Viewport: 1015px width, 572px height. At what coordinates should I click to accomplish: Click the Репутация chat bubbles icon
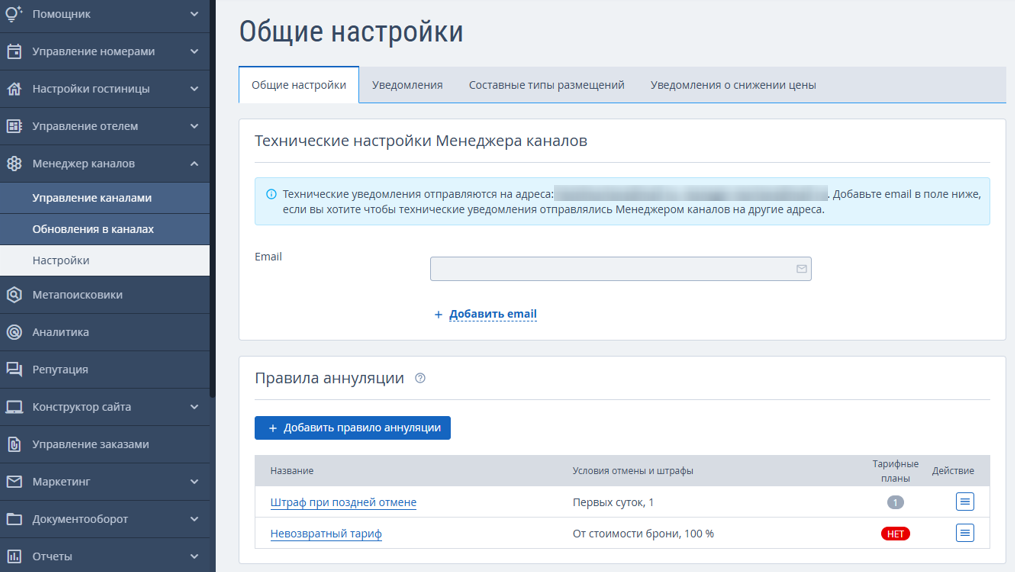(x=14, y=369)
